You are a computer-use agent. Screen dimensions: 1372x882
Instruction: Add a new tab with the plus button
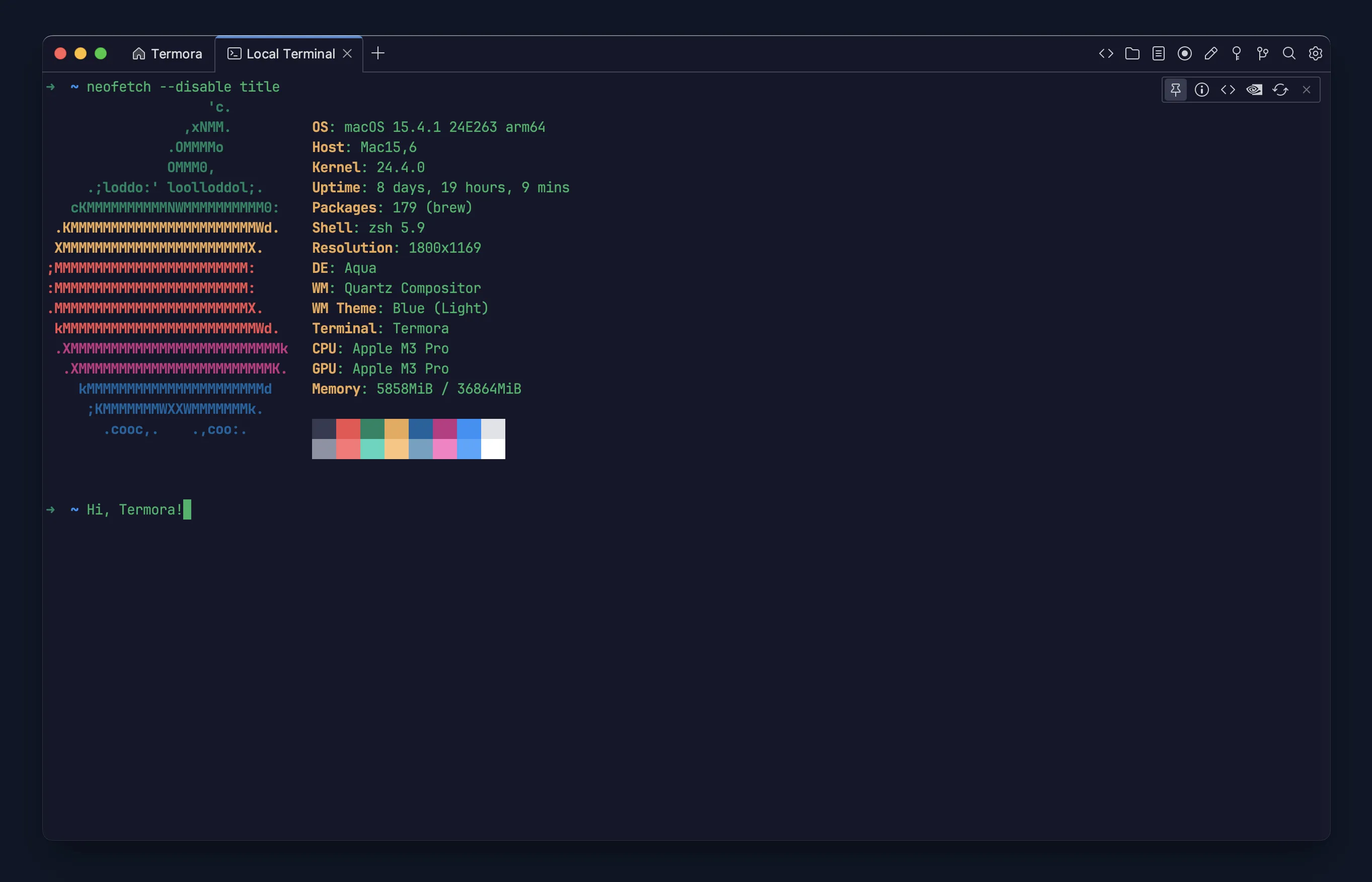tap(378, 53)
